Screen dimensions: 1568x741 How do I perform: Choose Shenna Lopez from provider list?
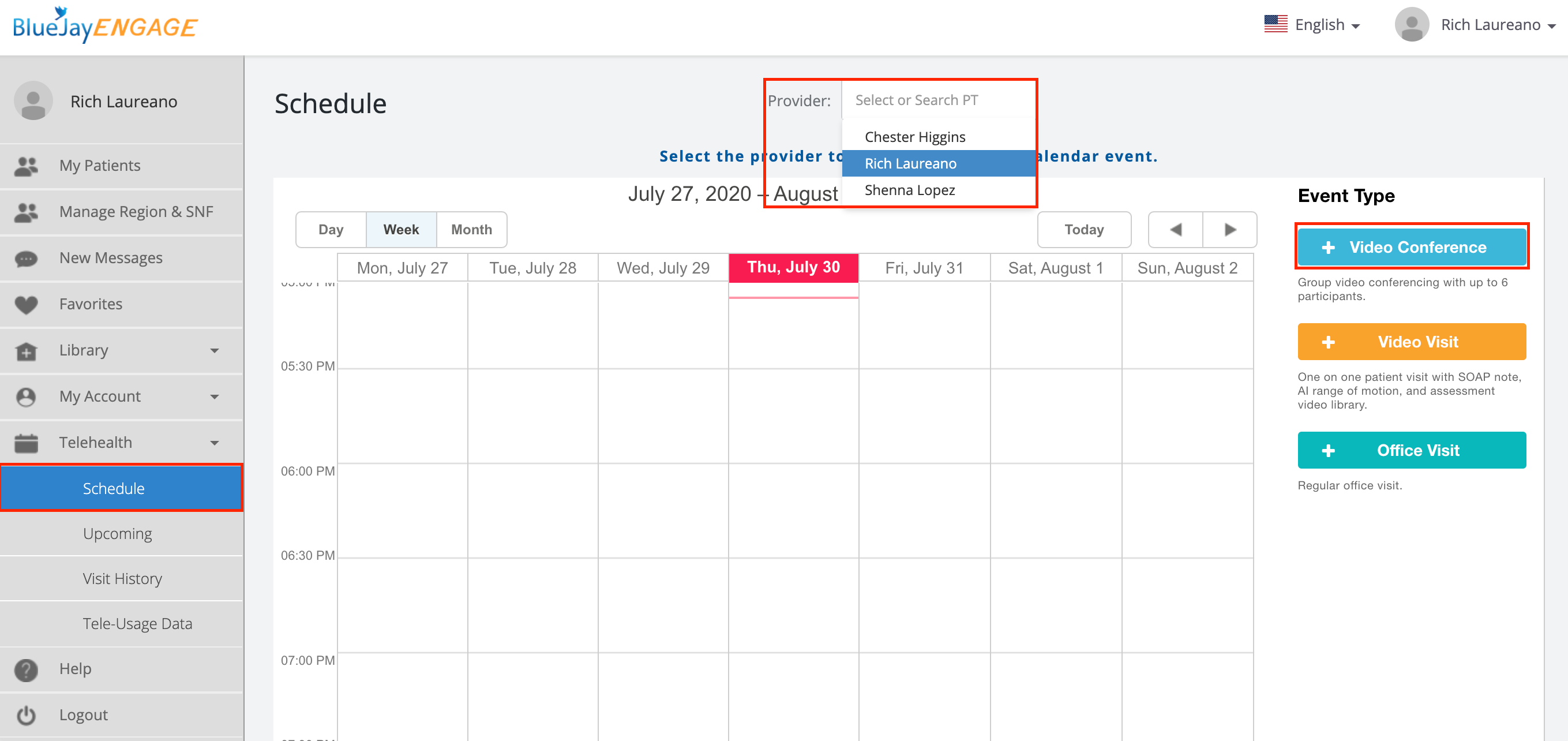click(x=909, y=190)
